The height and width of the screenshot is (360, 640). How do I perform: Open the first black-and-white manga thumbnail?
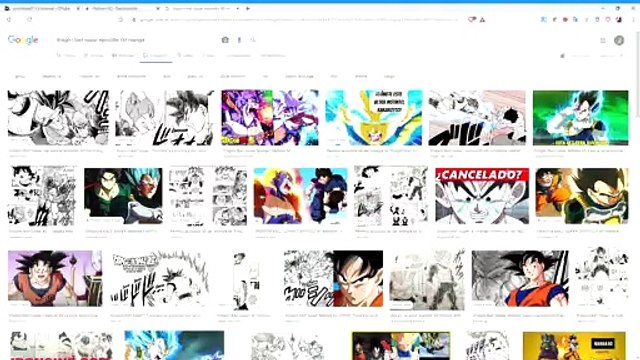click(58, 118)
